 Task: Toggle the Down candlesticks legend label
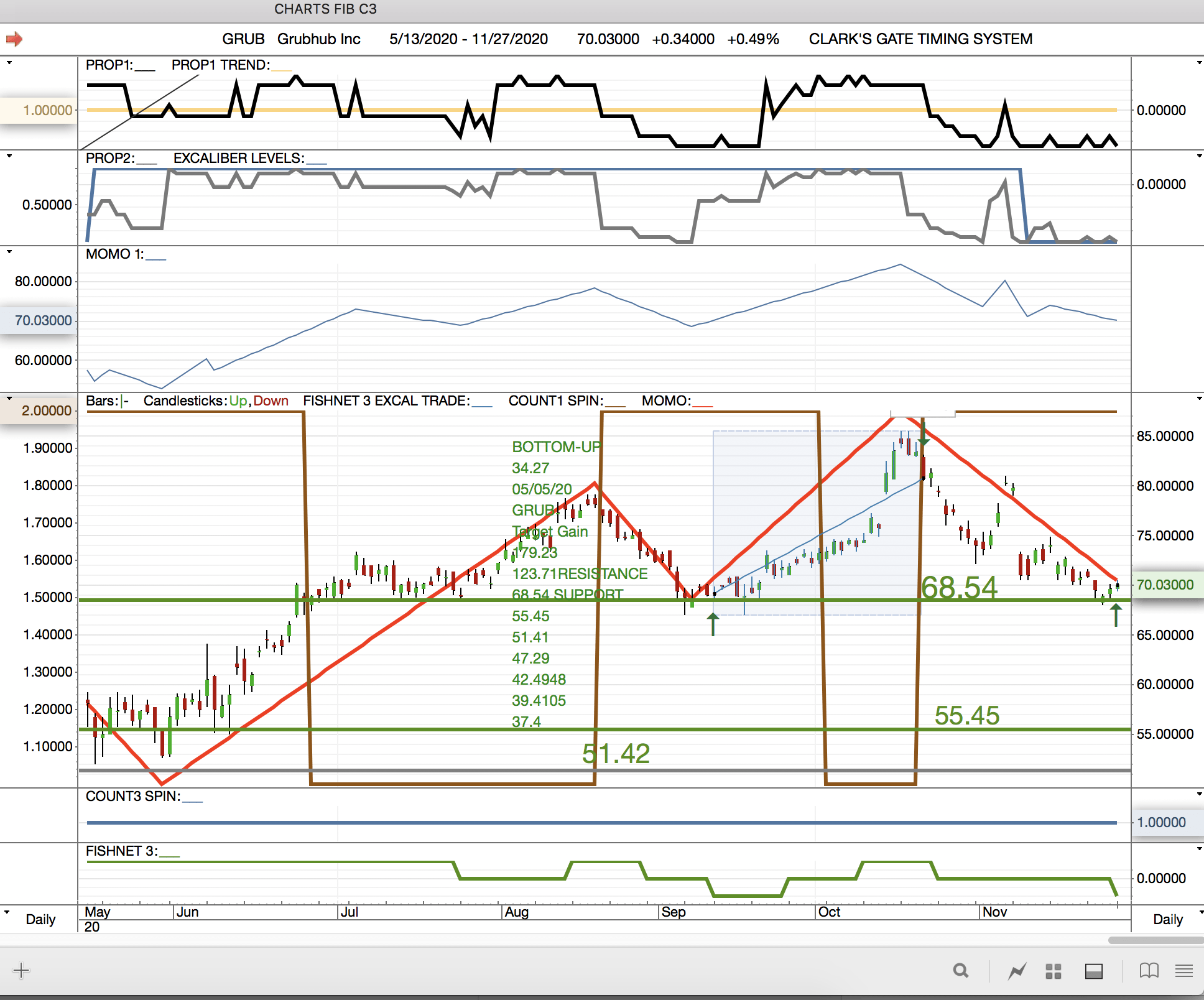271,401
